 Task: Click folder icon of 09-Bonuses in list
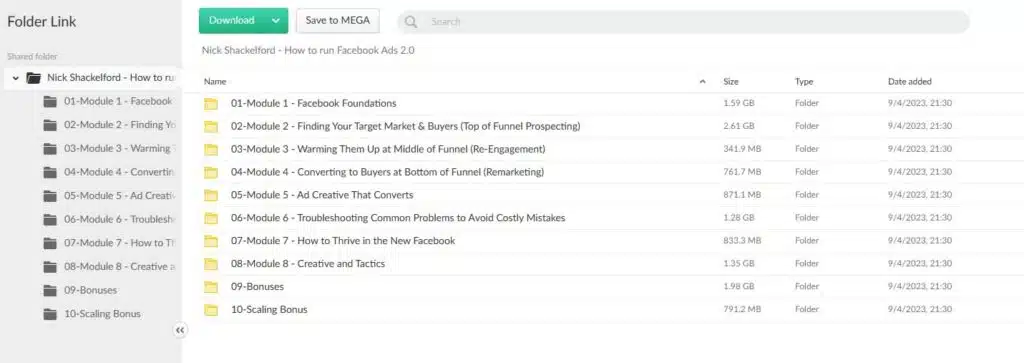[211, 287]
